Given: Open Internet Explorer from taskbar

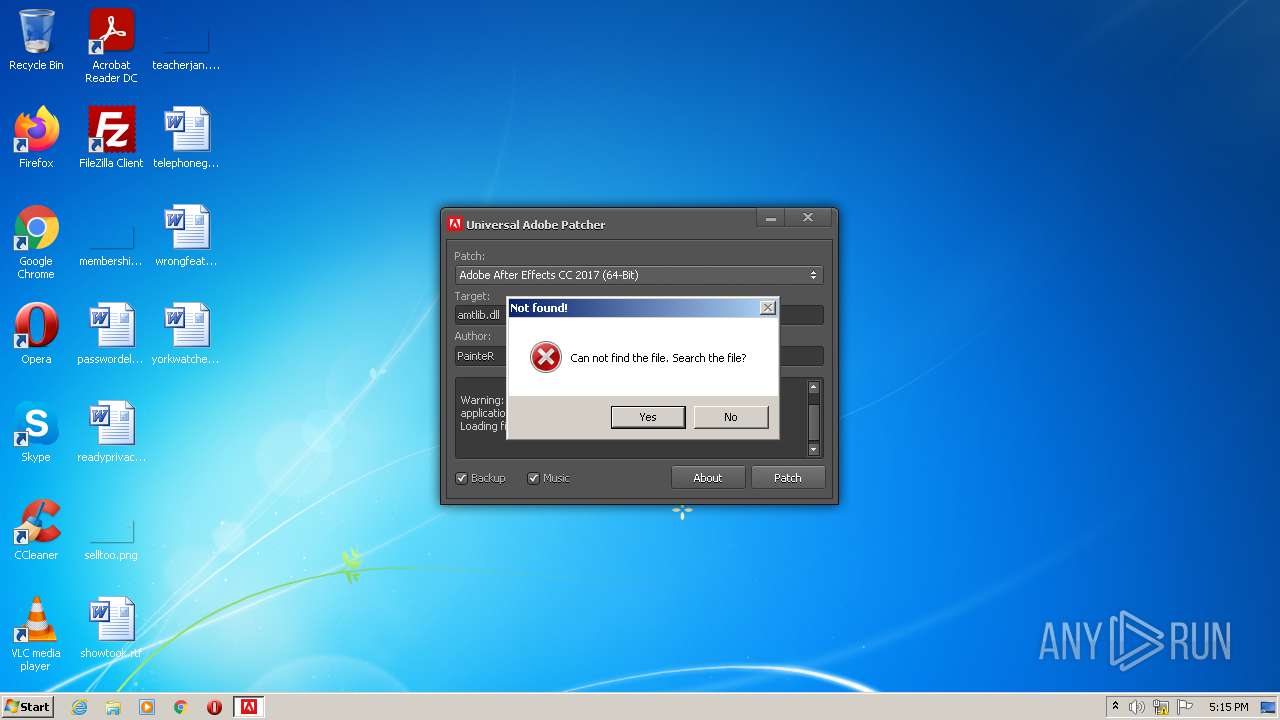Looking at the screenshot, I should 80,707.
